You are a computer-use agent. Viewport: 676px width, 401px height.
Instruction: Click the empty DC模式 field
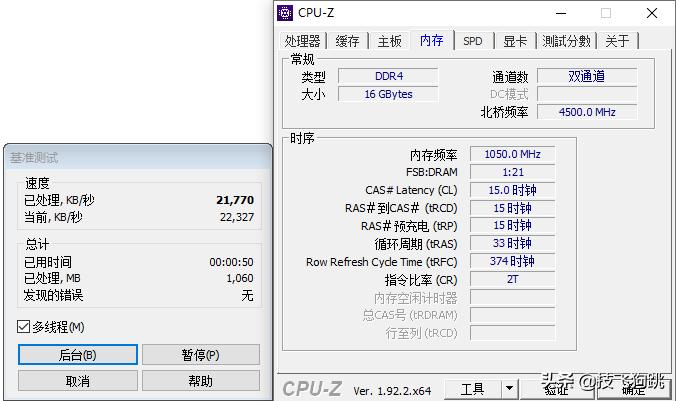click(x=587, y=94)
